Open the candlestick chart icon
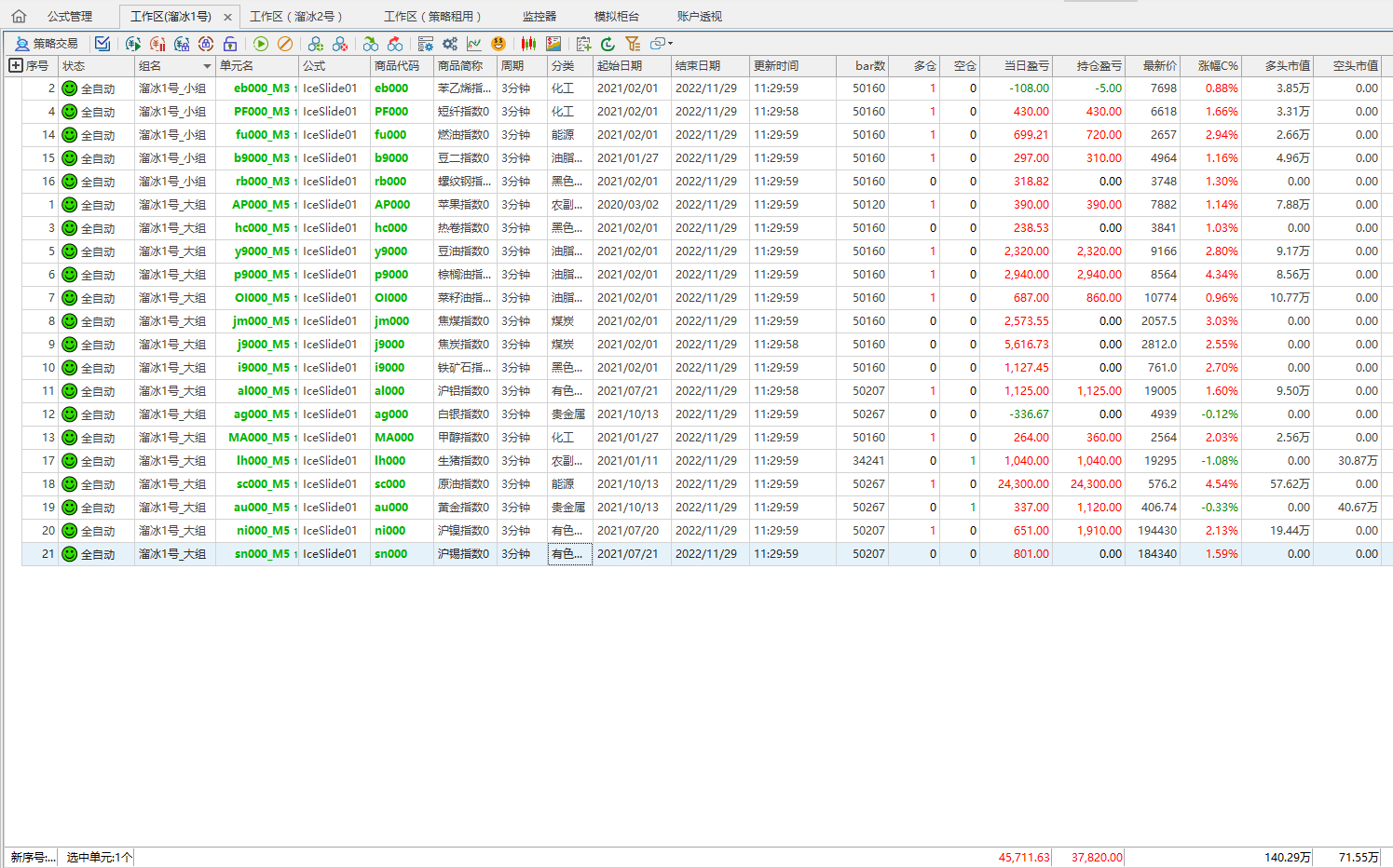 pos(528,44)
